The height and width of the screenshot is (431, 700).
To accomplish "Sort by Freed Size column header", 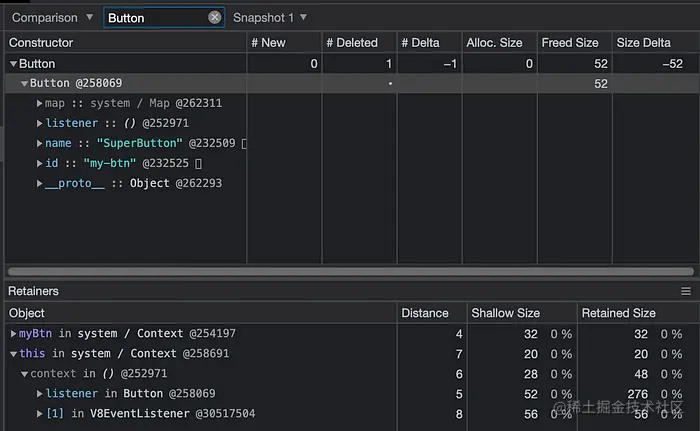I will (x=570, y=43).
